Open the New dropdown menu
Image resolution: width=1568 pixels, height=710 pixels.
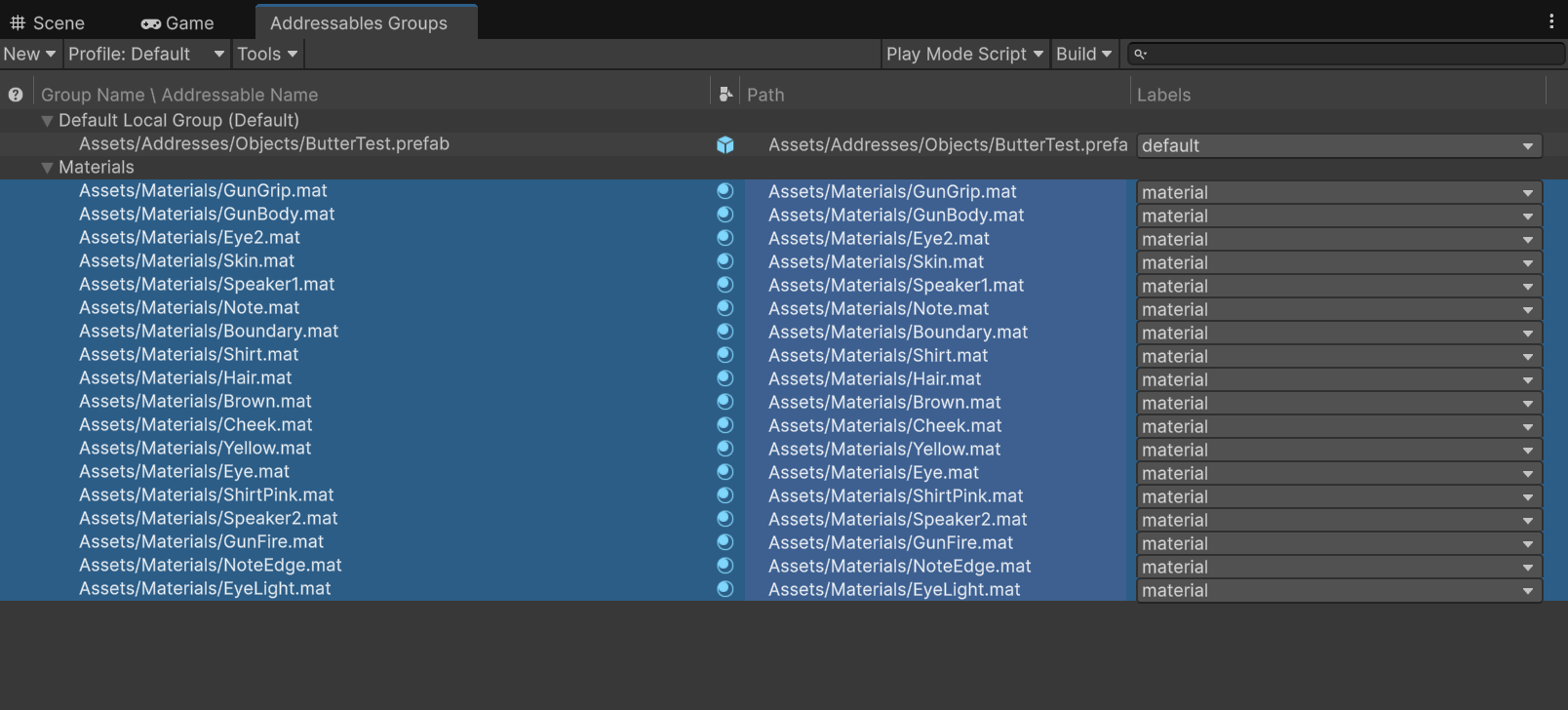click(x=30, y=54)
